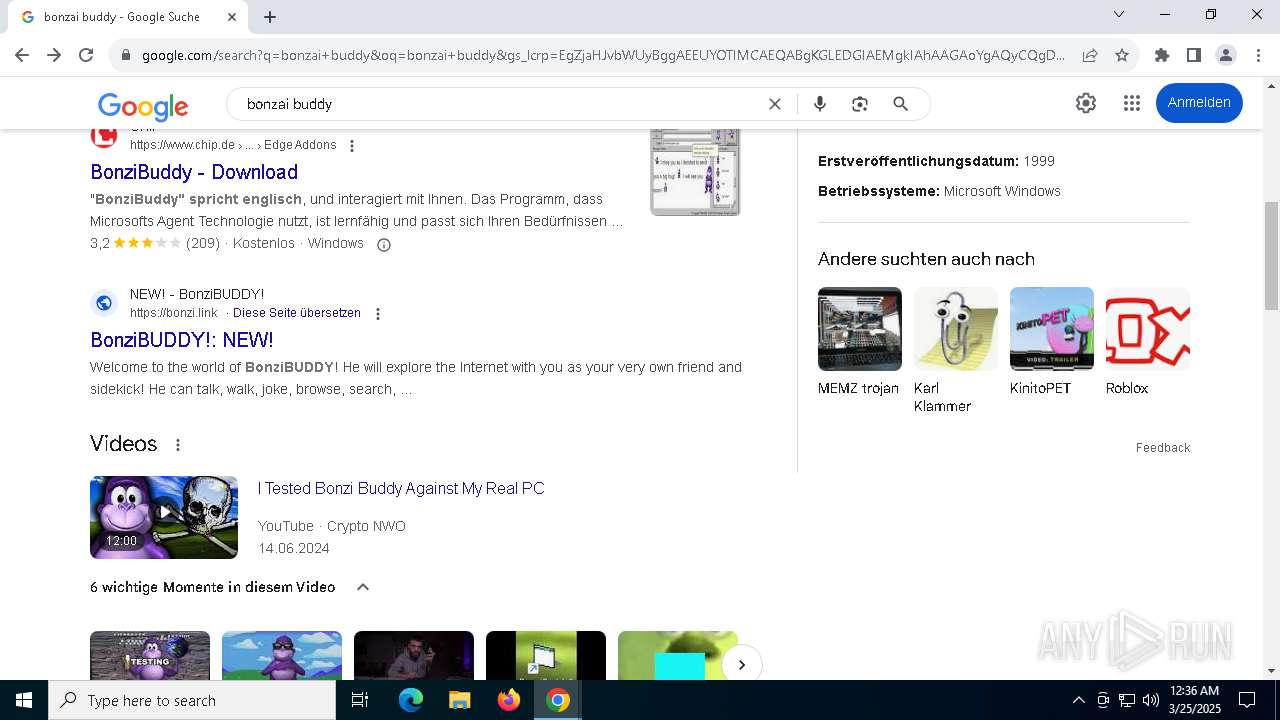Viewport: 1280px width, 720px height.
Task: Open Task View on taskbar
Action: (x=360, y=700)
